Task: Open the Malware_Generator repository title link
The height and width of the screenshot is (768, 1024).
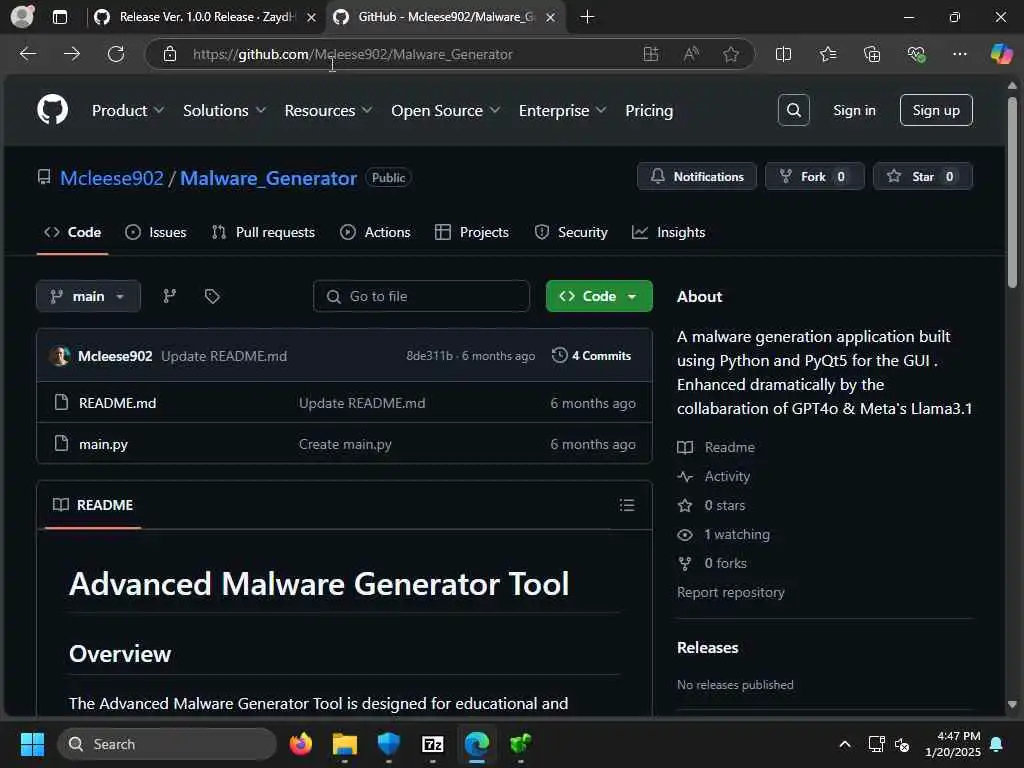Action: (x=268, y=178)
